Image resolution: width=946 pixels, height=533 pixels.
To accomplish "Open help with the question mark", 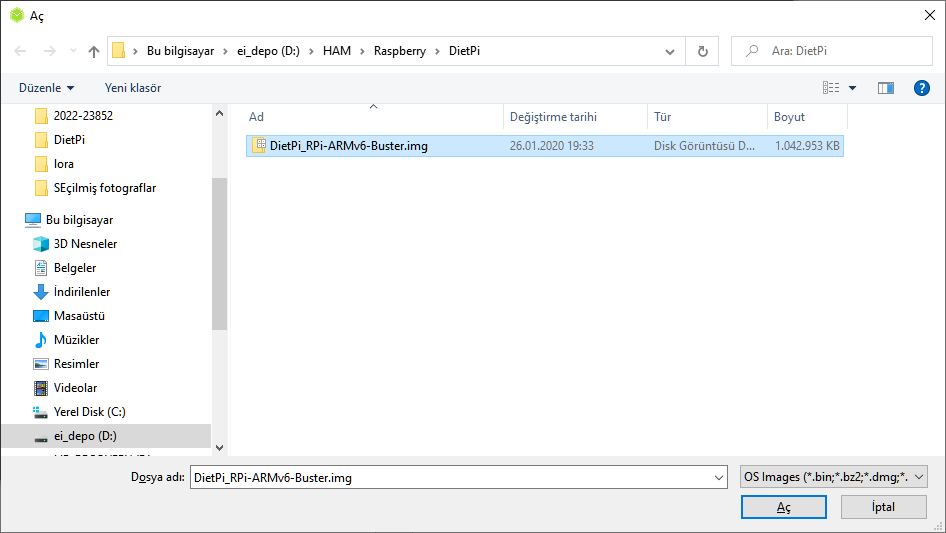I will pyautogui.click(x=921, y=88).
